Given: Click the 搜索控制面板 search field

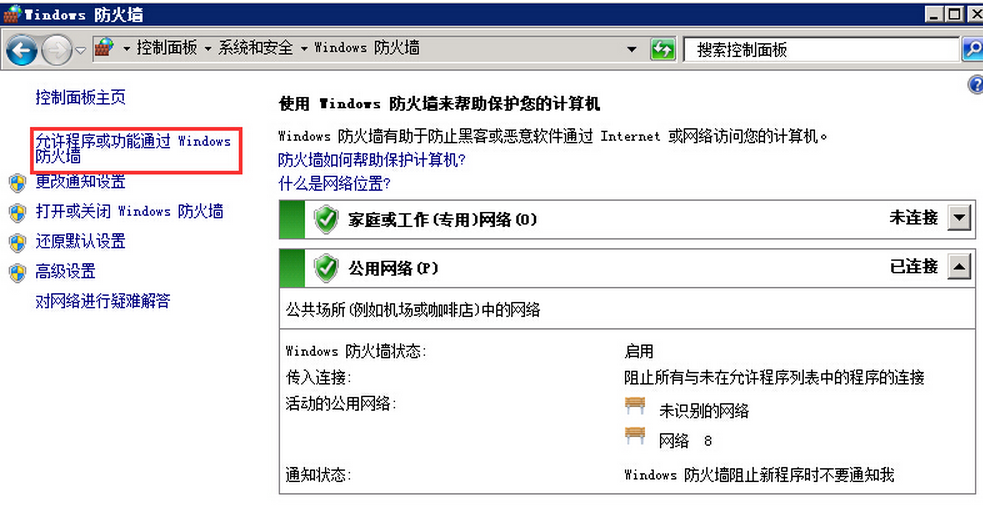Looking at the screenshot, I should [x=820, y=49].
